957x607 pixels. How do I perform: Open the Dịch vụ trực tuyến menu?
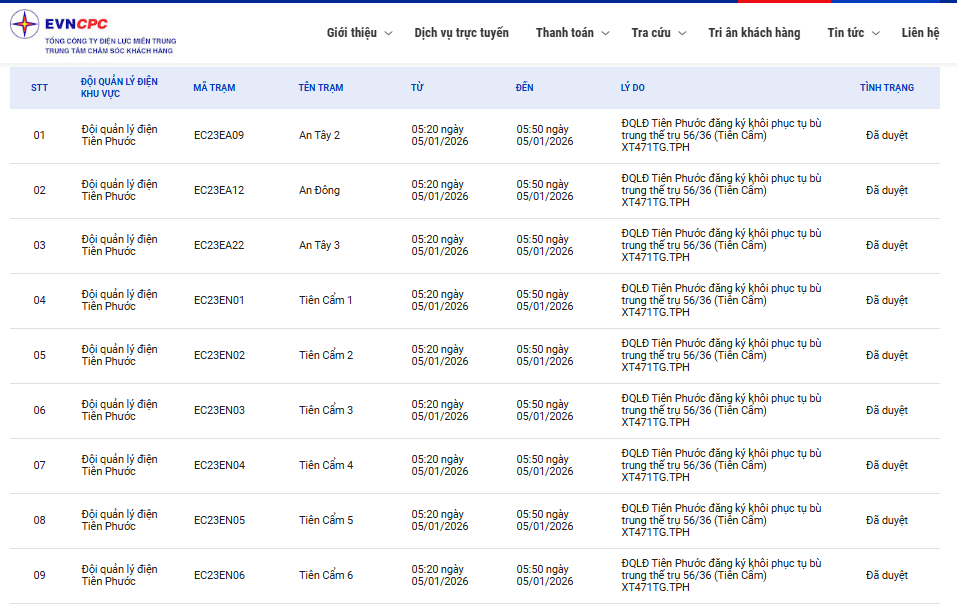tap(461, 33)
